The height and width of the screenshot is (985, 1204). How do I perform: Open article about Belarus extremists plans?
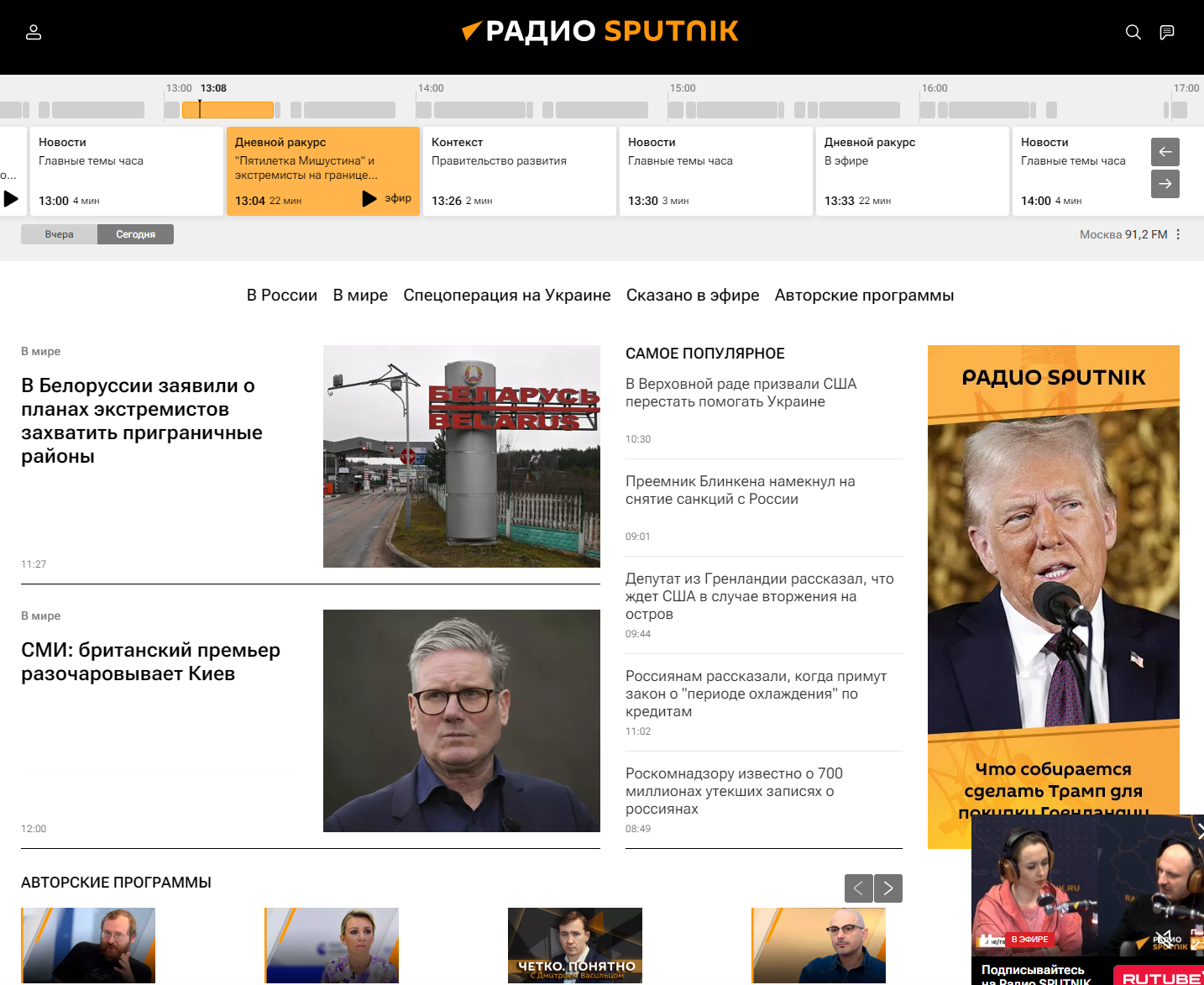(142, 421)
